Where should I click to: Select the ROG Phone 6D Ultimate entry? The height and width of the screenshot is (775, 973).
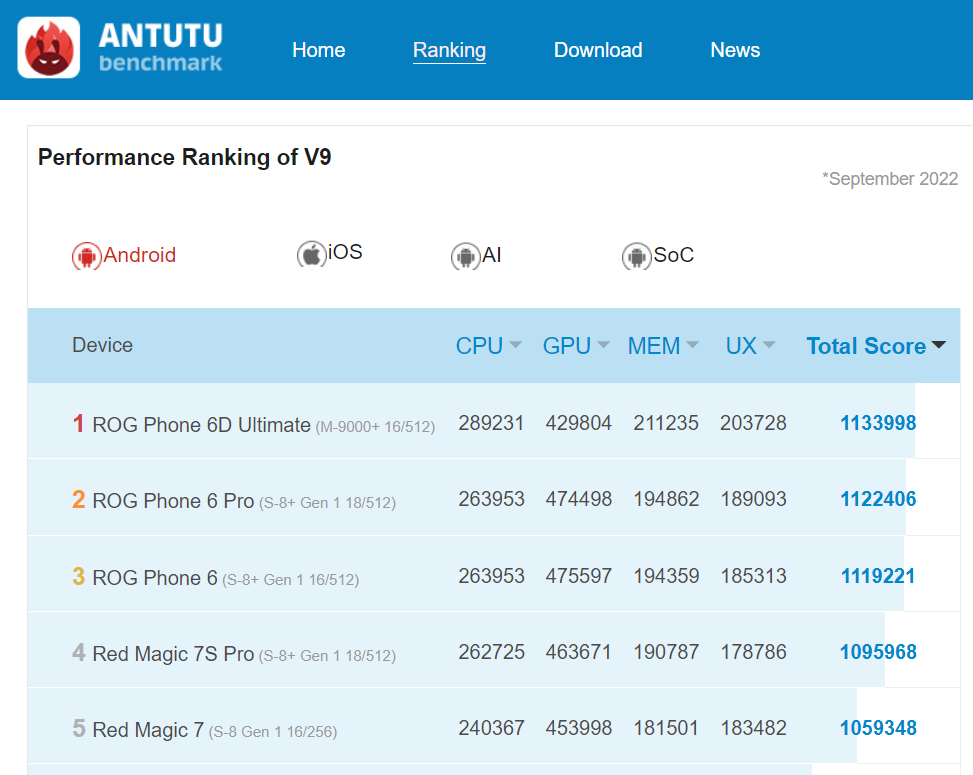(200, 423)
